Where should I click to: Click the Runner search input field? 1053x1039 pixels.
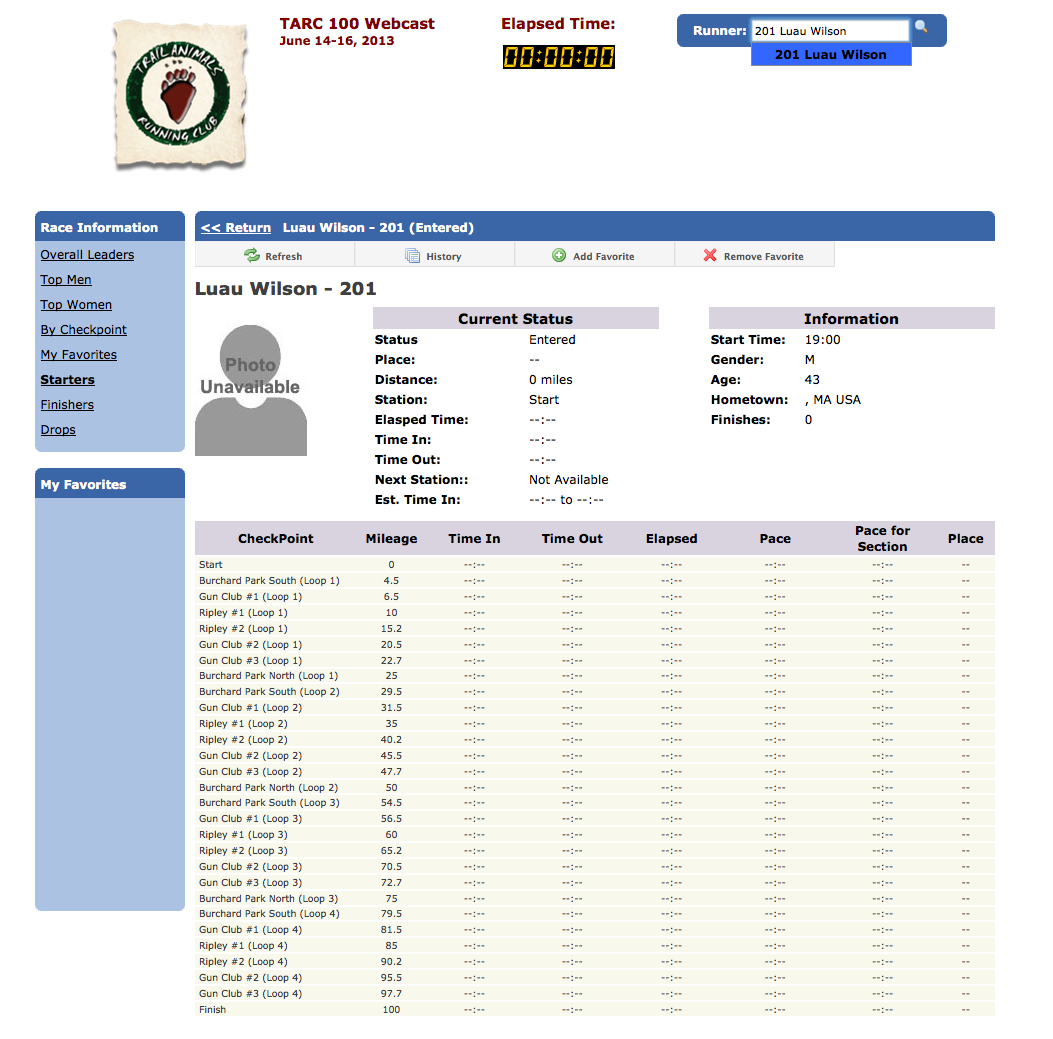829,31
